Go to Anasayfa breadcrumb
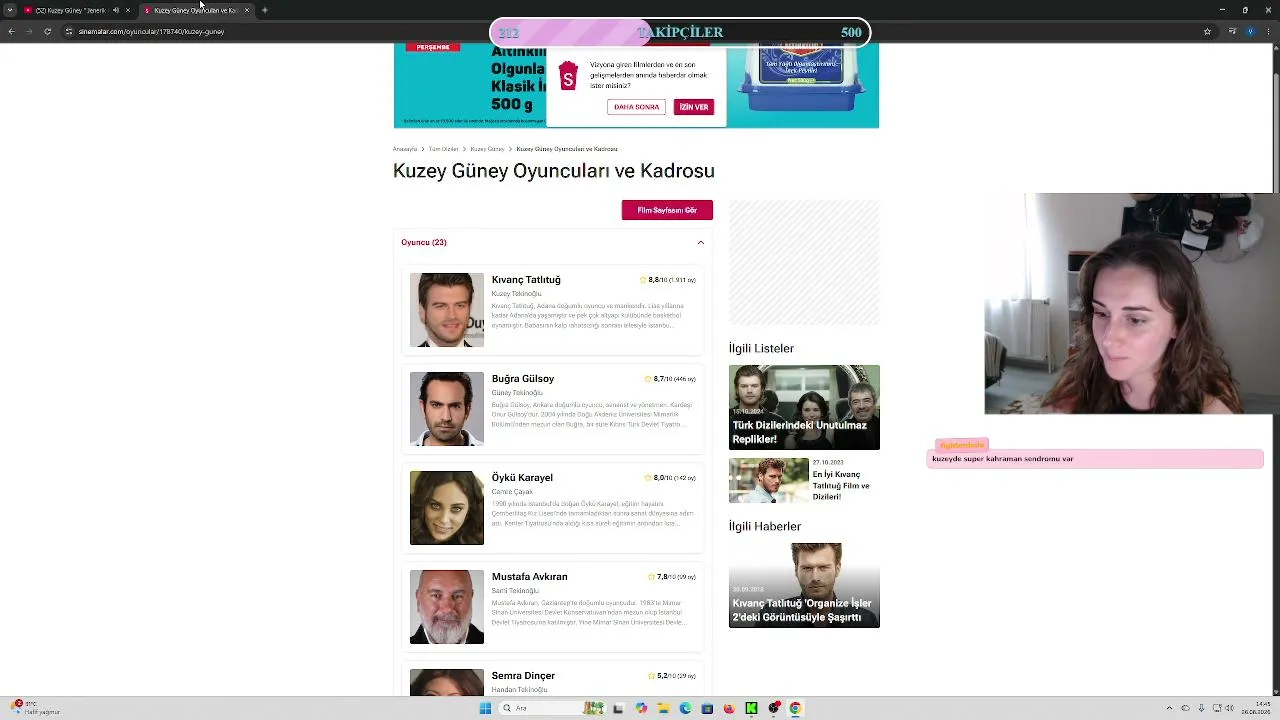The image size is (1280, 720). click(405, 149)
